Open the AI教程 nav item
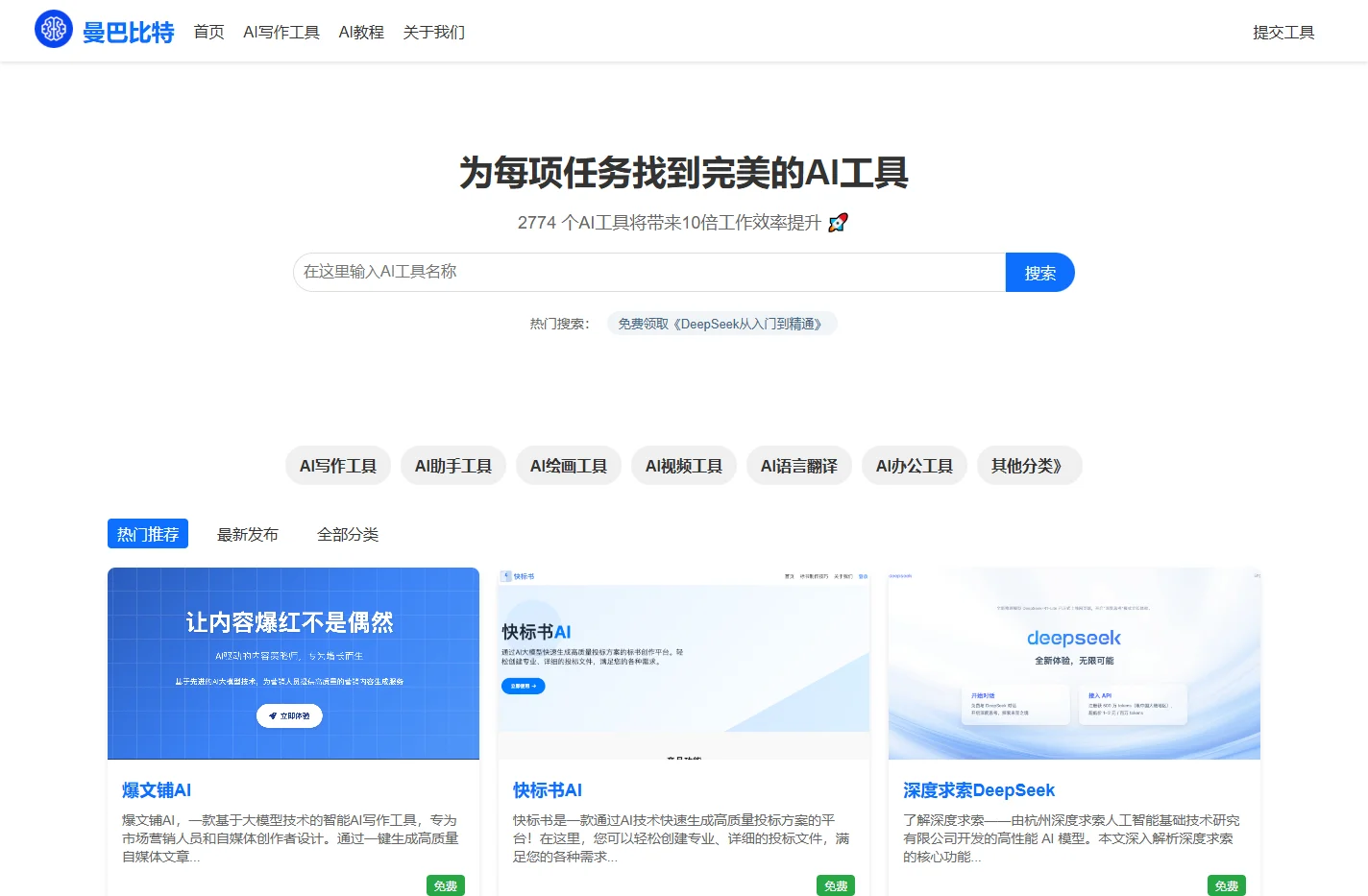 [x=361, y=32]
